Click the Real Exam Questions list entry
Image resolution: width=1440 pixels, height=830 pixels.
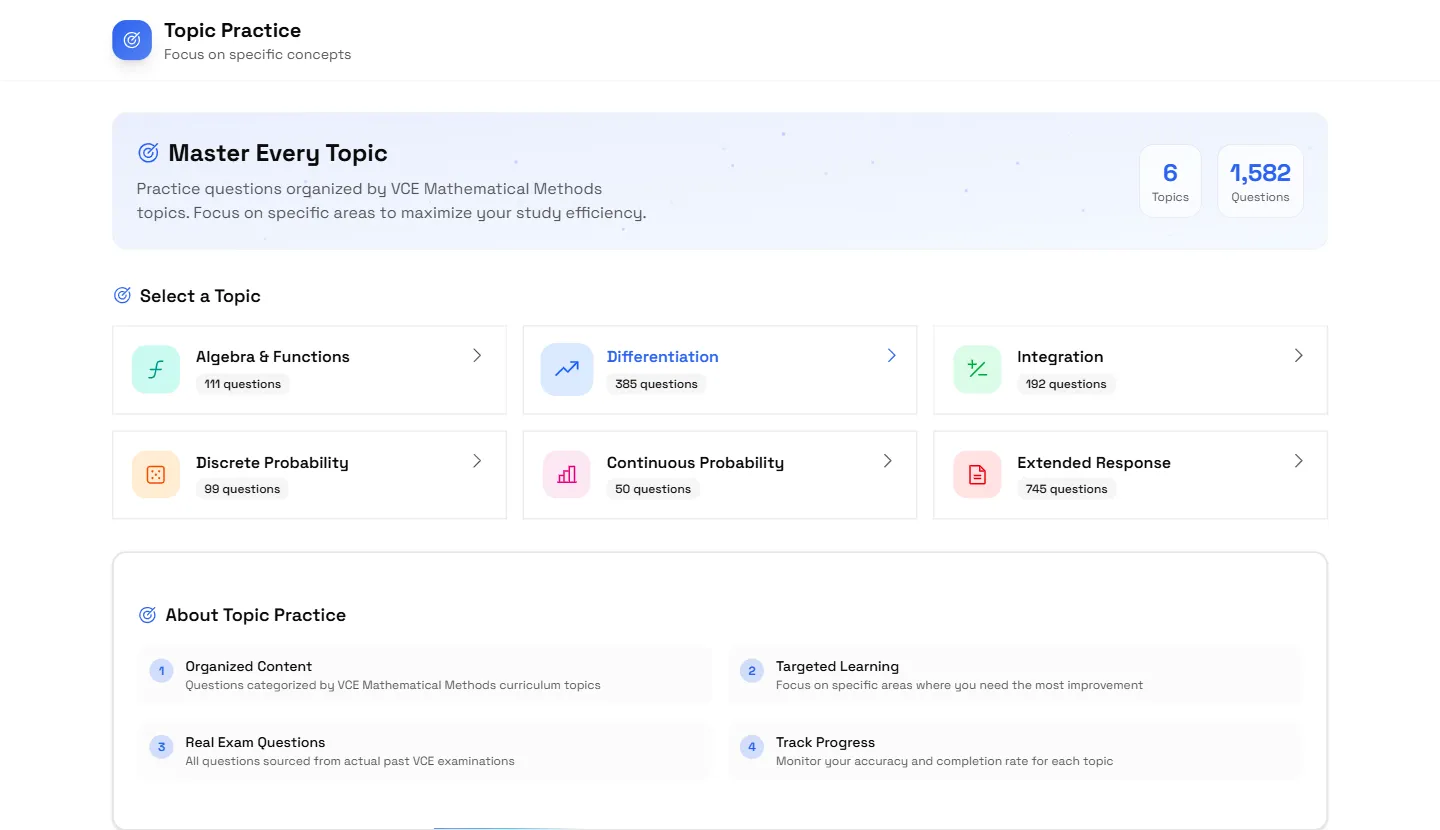pos(425,750)
